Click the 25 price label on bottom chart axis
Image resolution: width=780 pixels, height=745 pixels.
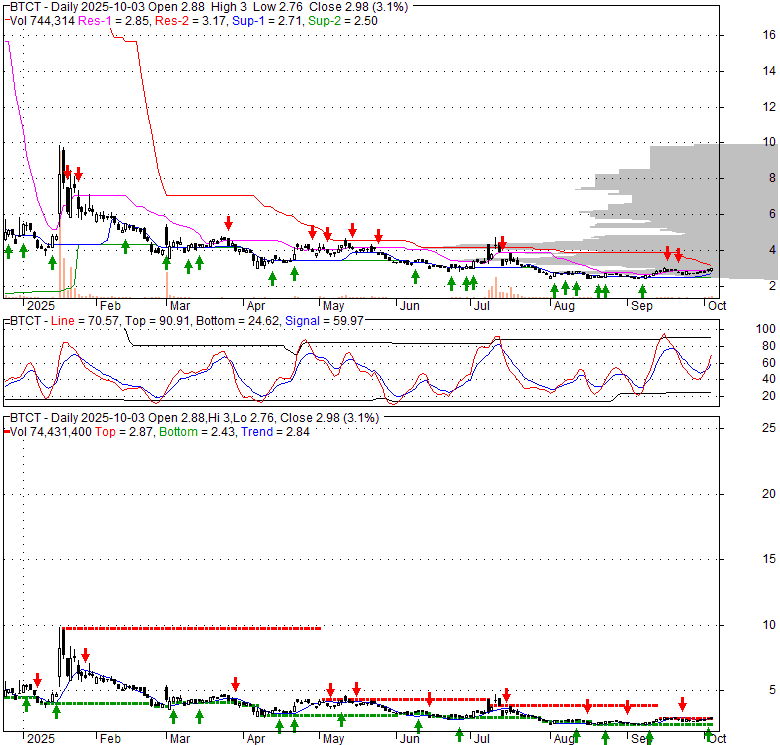(x=769, y=428)
